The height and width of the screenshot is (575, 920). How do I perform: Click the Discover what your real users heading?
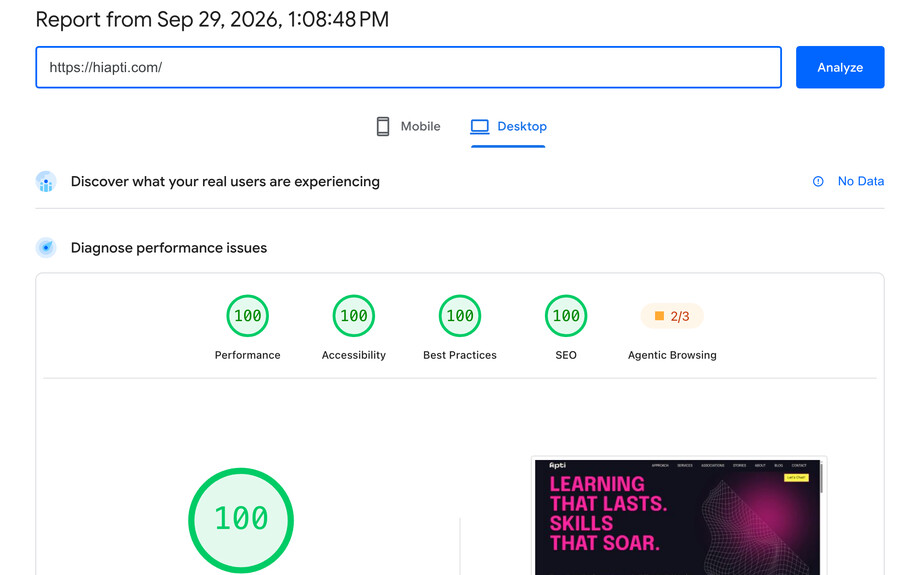(225, 182)
